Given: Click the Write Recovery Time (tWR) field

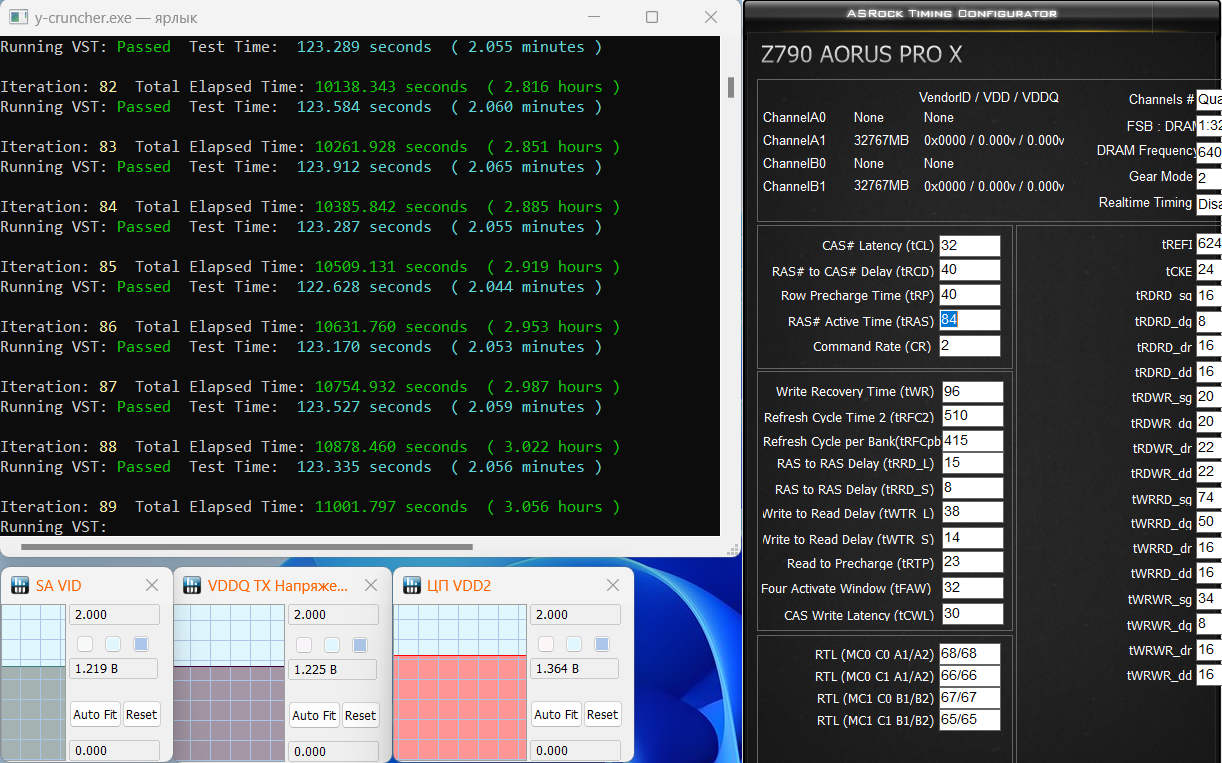Looking at the screenshot, I should 972,392.
